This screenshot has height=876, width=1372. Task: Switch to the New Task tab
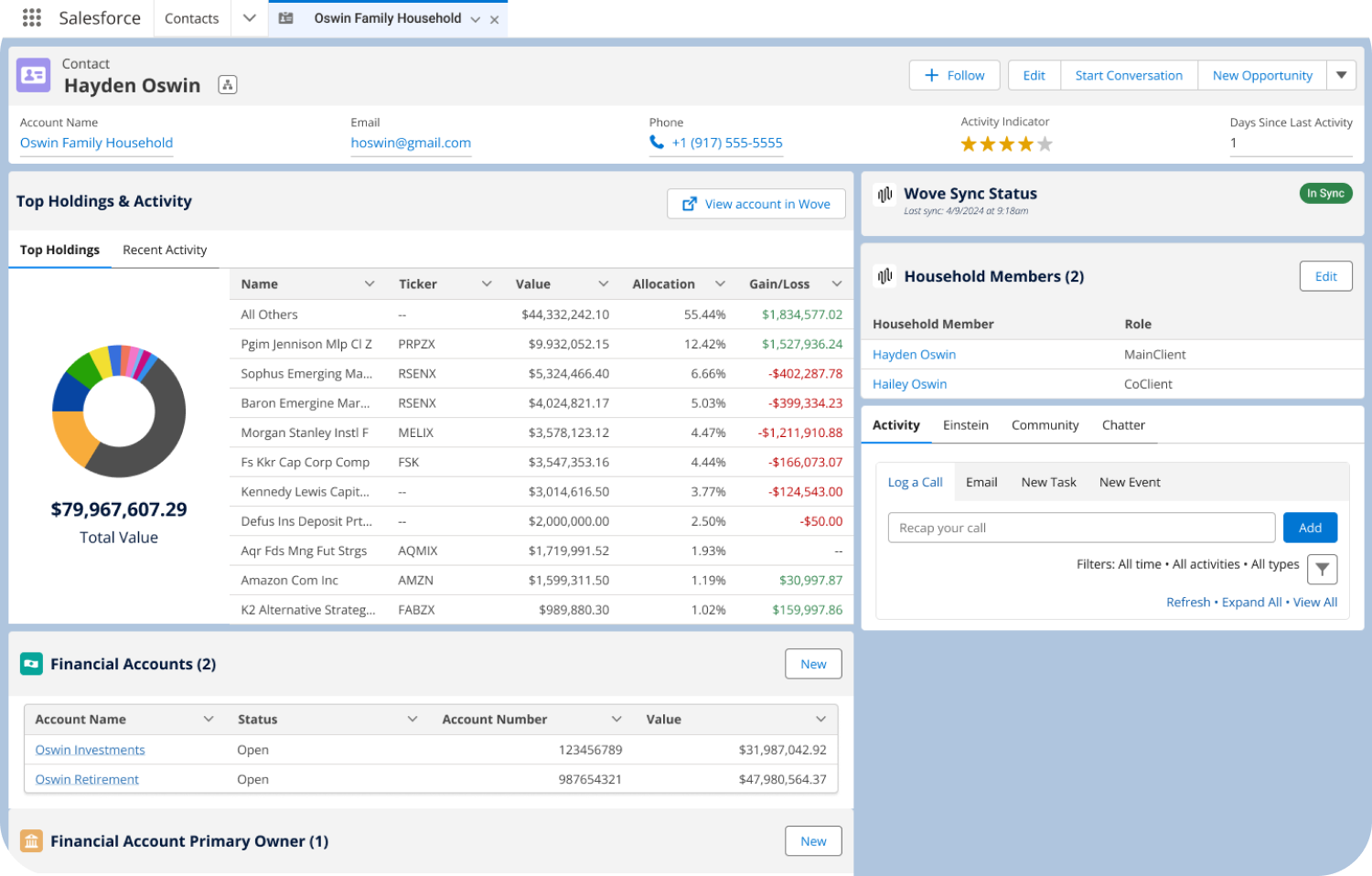coord(1049,482)
